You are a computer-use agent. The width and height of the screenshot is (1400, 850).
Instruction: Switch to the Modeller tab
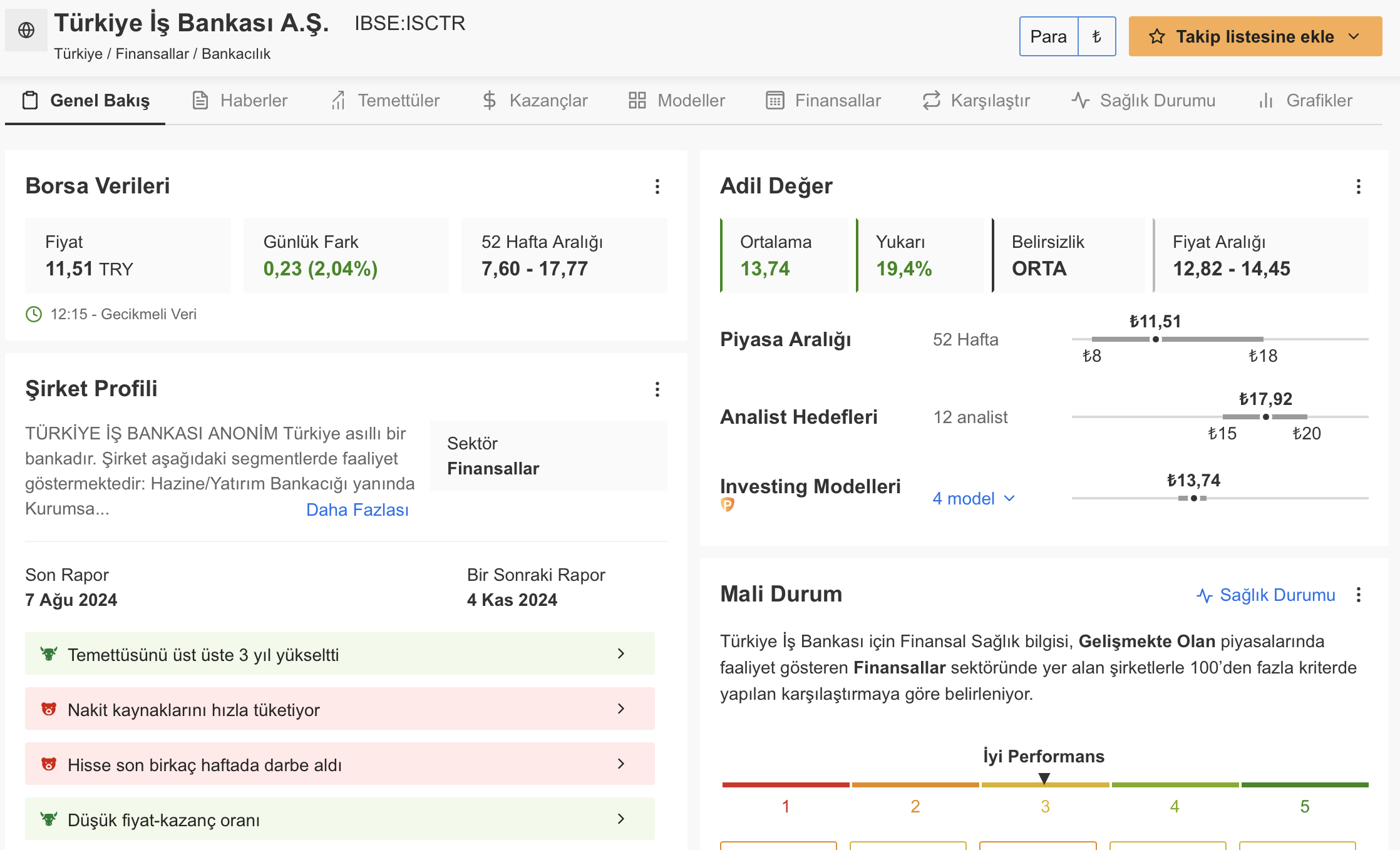click(x=677, y=100)
